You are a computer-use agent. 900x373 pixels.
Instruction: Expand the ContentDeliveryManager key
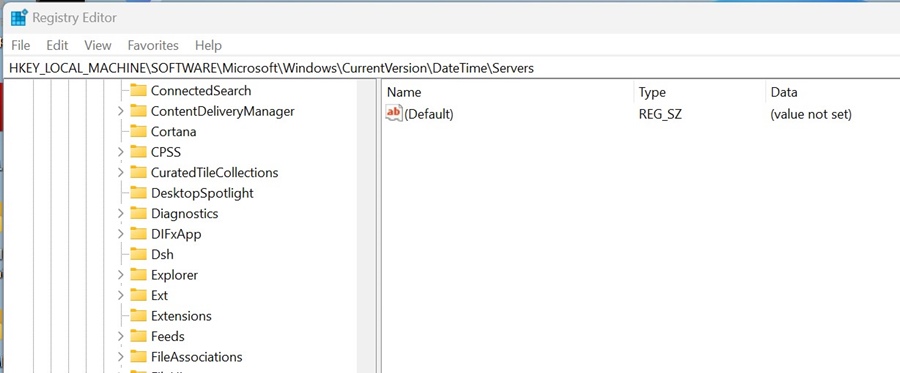(121, 111)
